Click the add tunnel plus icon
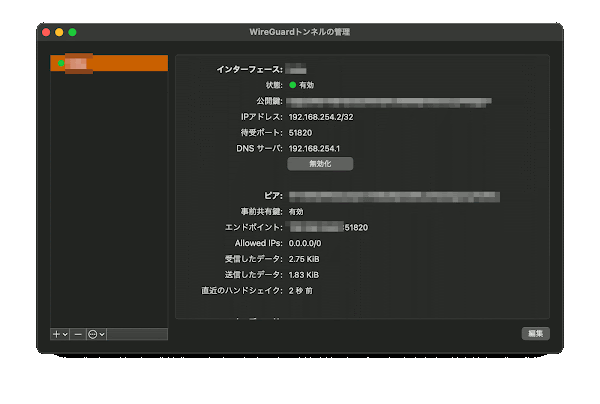The width and height of the screenshot is (600, 404). click(56, 334)
